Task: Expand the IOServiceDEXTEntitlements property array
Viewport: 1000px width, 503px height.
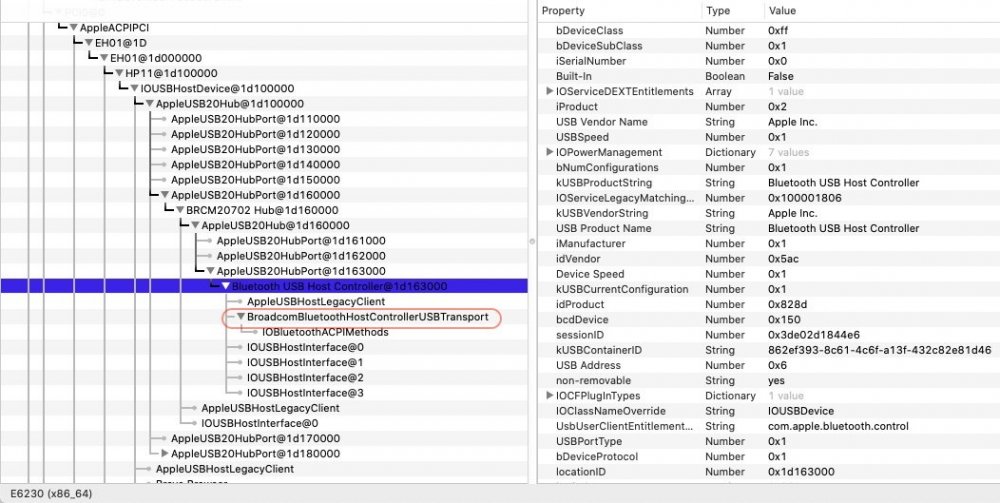Action: tap(549, 91)
